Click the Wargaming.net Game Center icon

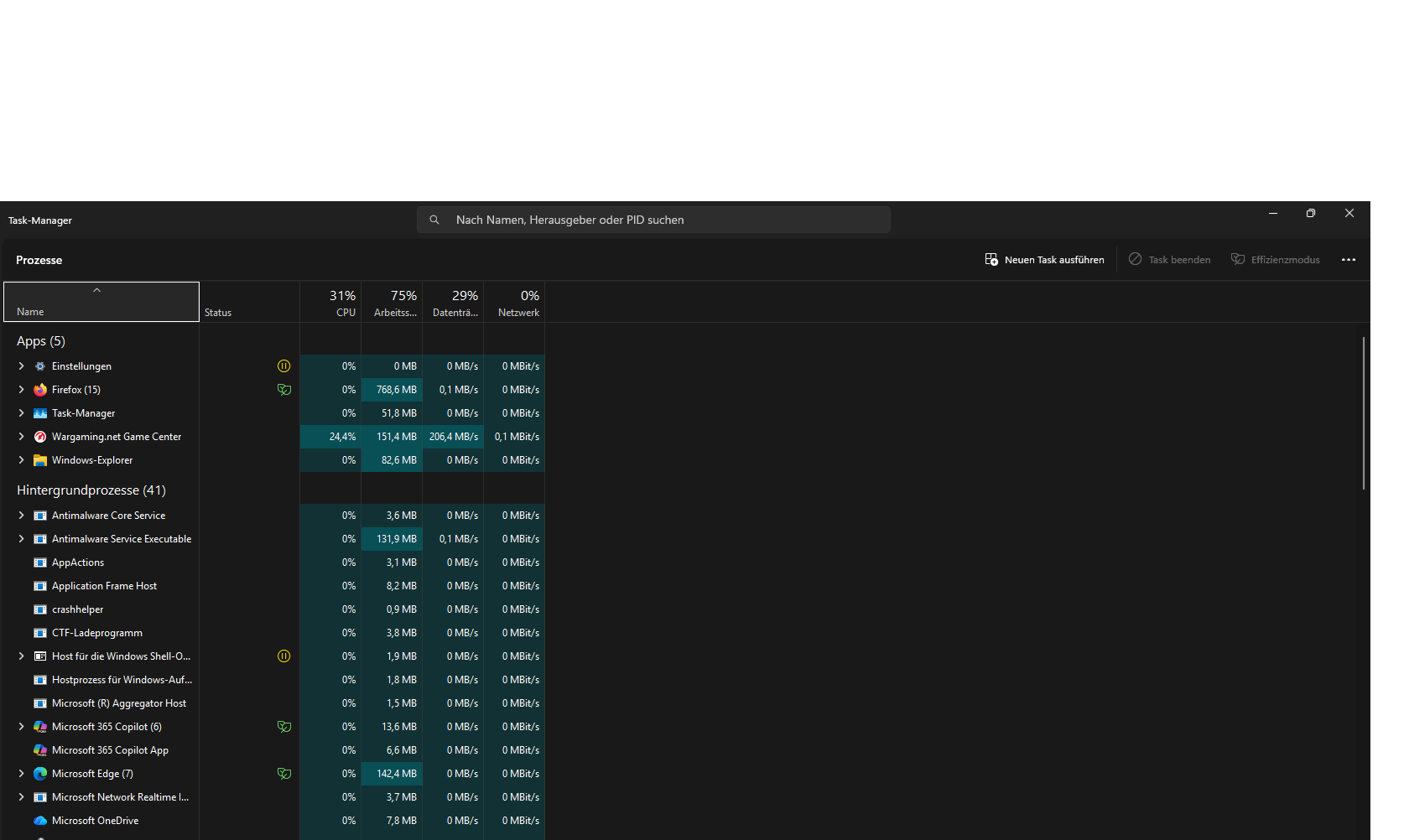click(40, 437)
